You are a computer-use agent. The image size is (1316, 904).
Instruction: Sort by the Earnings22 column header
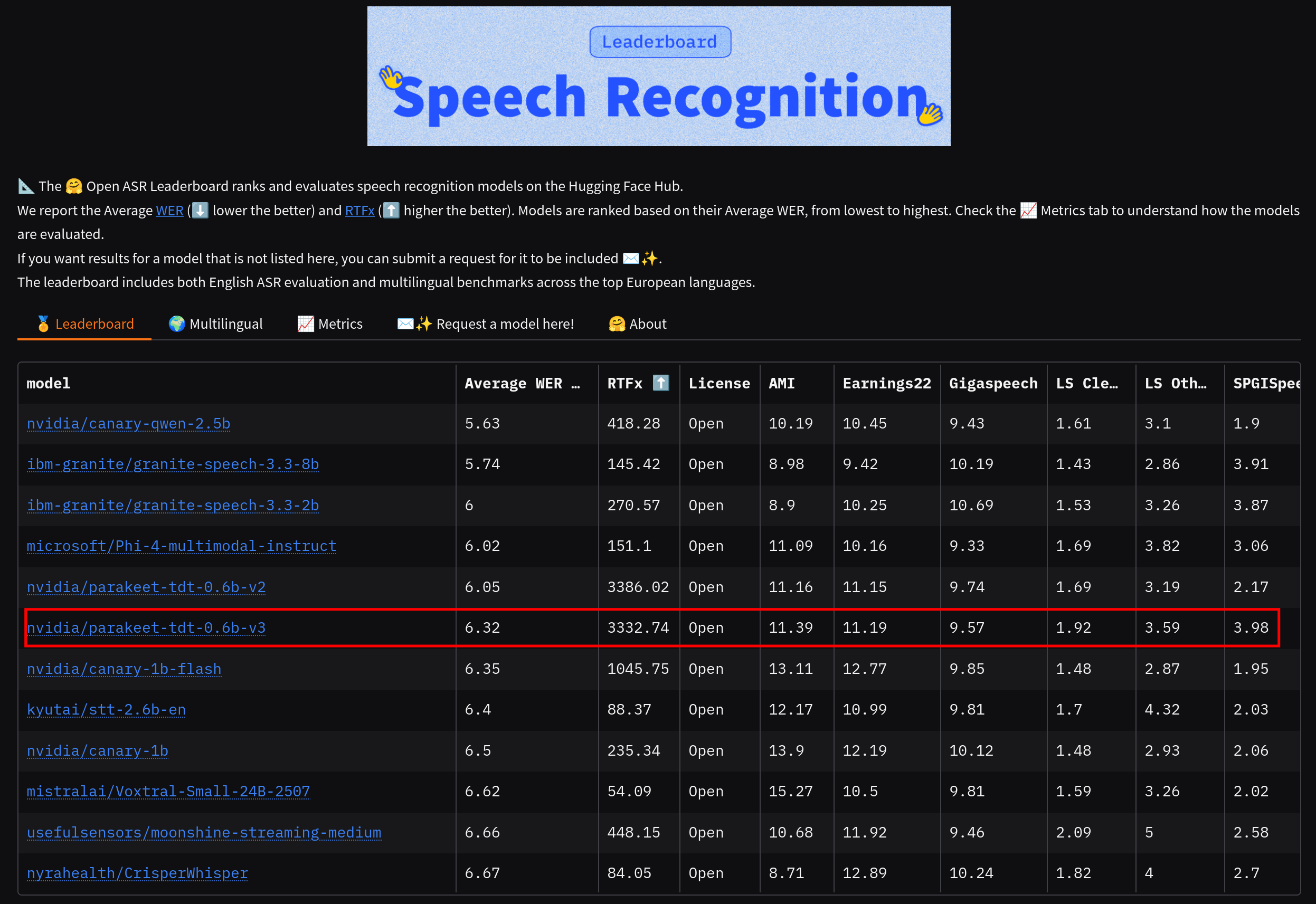(887, 384)
